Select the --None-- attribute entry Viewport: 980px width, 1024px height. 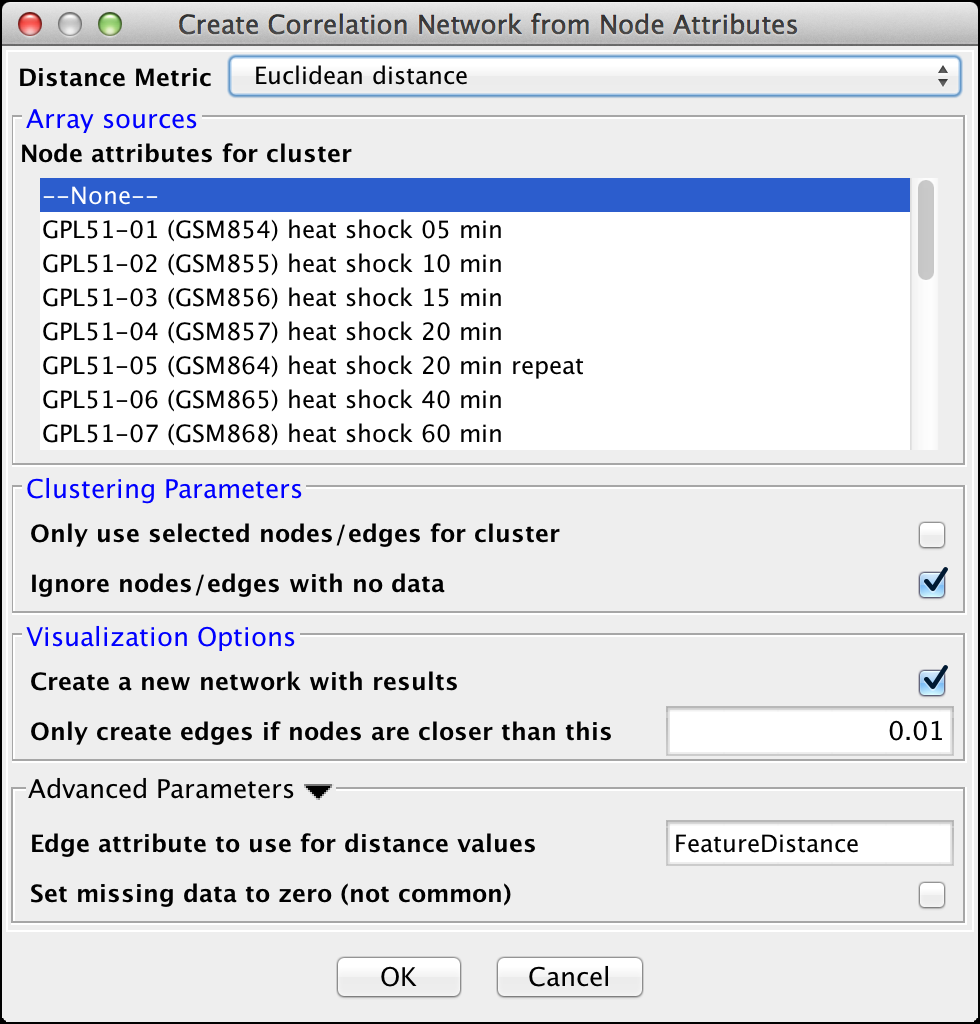pyautogui.click(x=474, y=196)
